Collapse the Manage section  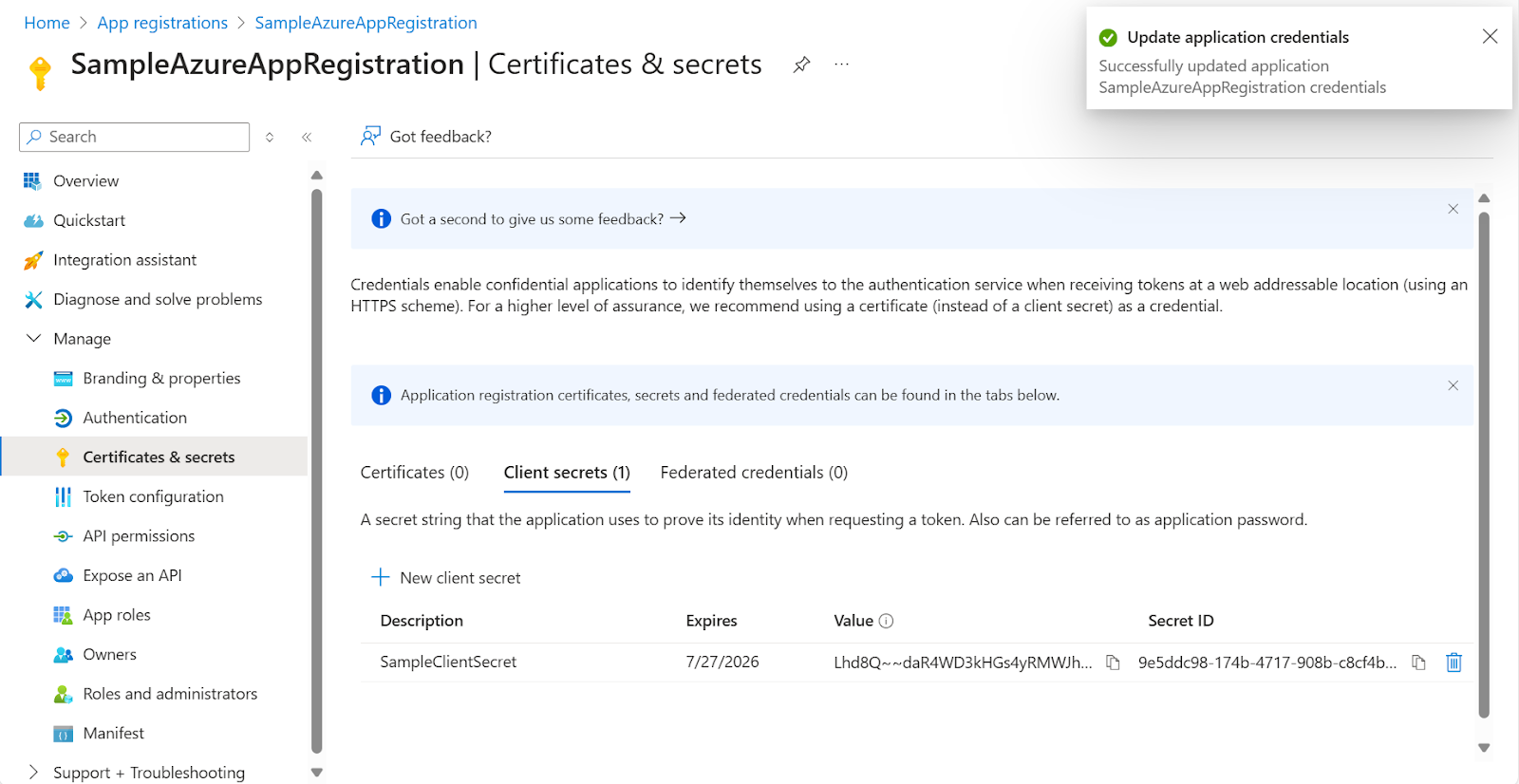34,339
